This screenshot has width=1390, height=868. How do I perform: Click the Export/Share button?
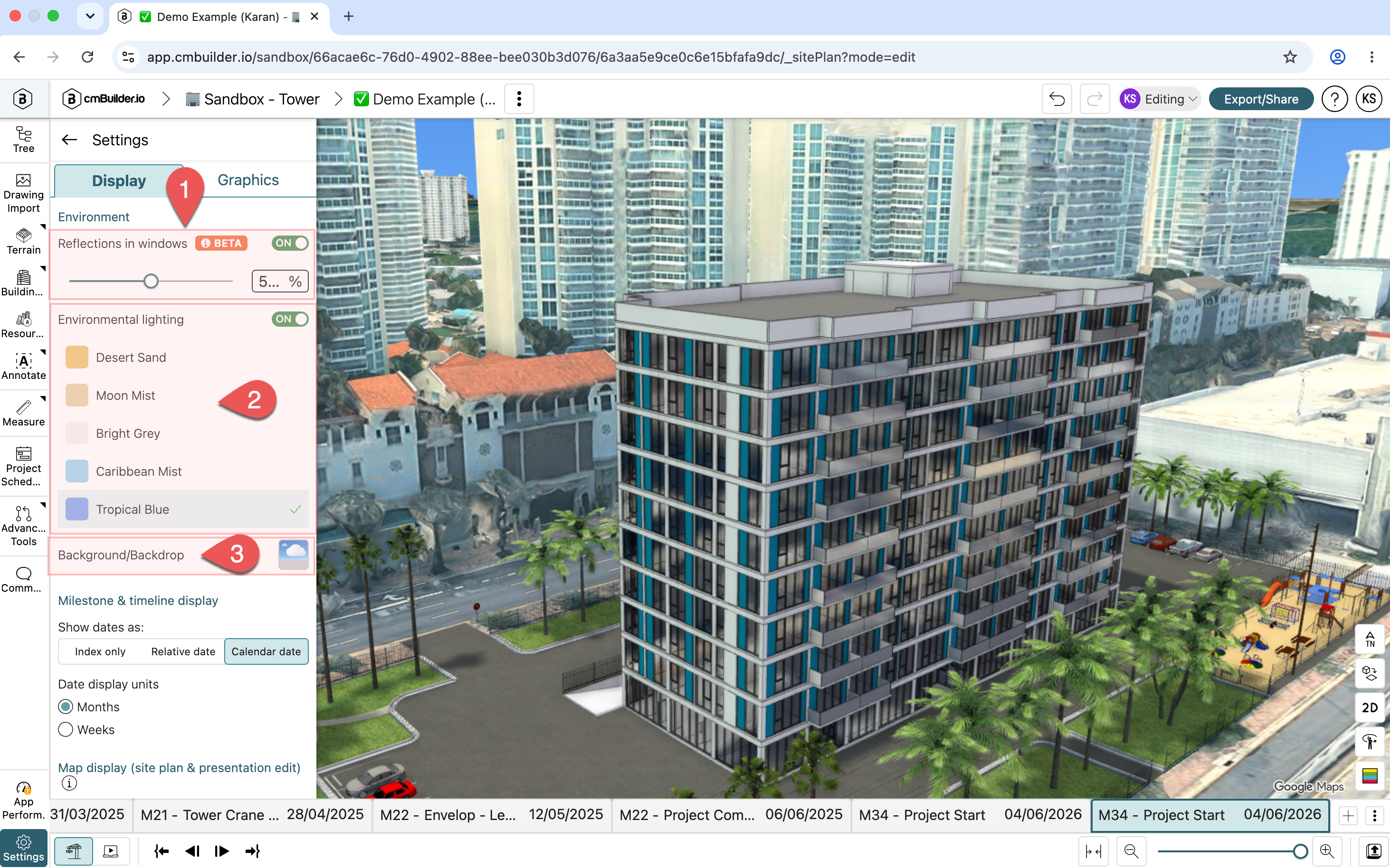(x=1261, y=99)
